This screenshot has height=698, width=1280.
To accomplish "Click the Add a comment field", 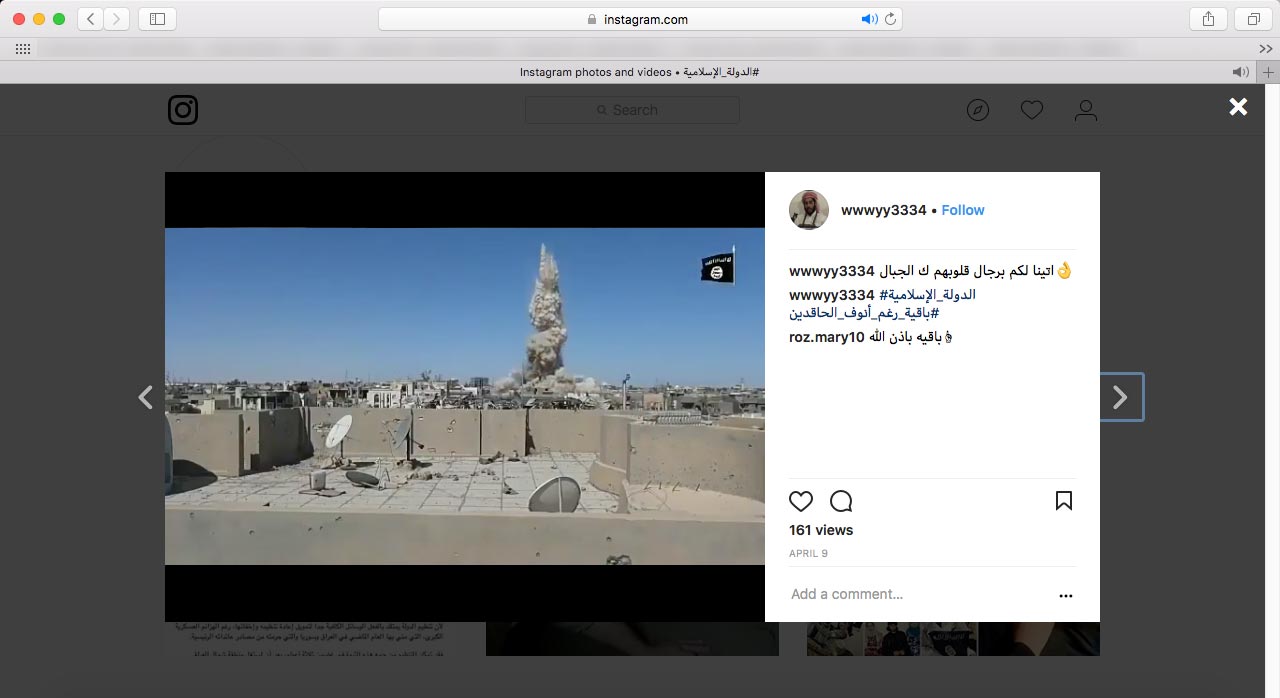I will 900,594.
